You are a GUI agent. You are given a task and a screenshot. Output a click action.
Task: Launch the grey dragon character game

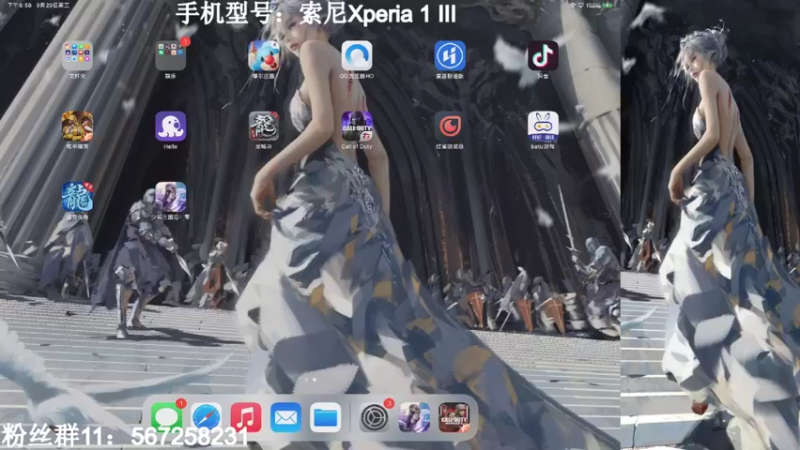tap(263, 126)
